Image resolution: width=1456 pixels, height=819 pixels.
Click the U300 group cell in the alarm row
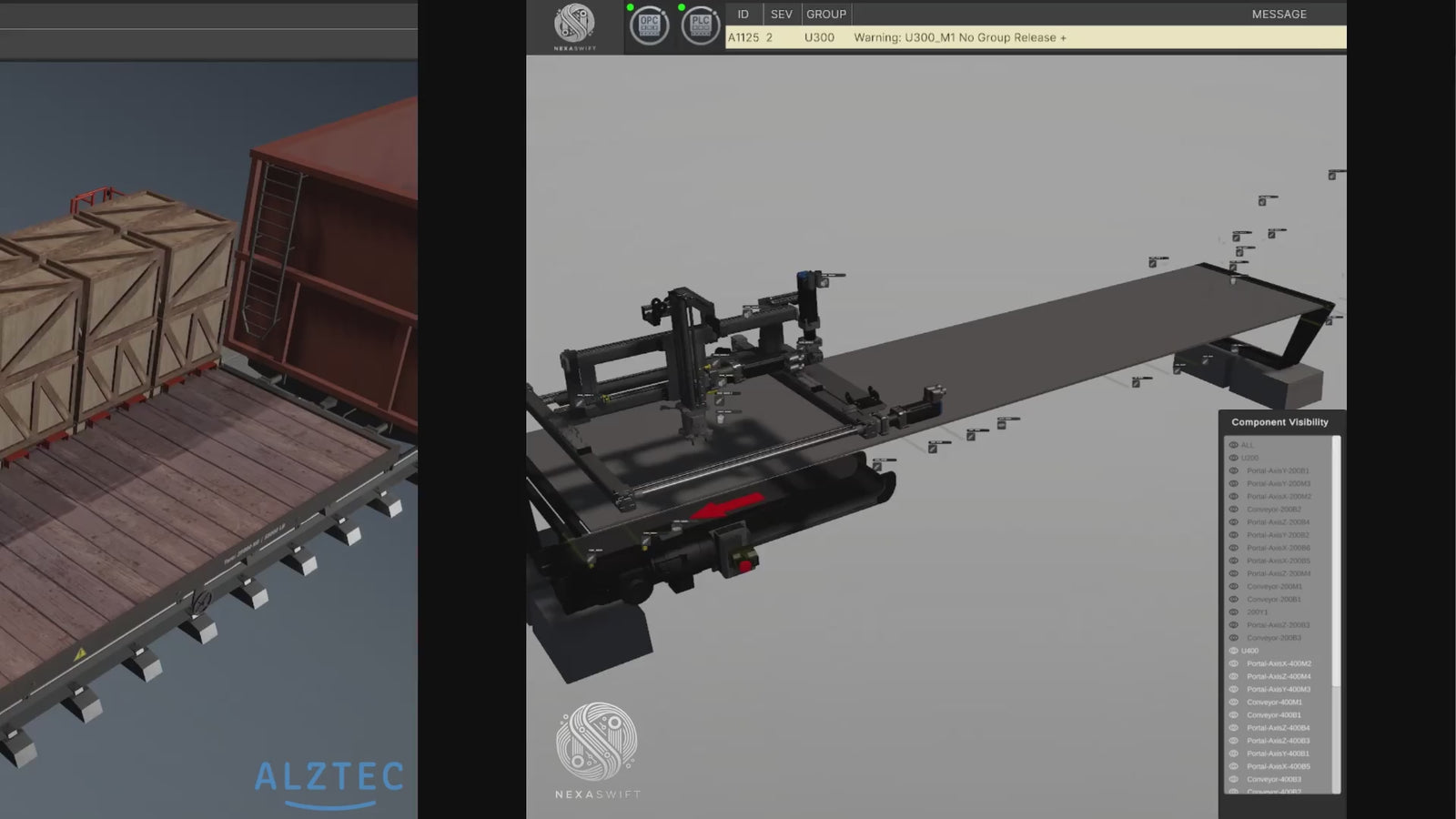coord(819,37)
